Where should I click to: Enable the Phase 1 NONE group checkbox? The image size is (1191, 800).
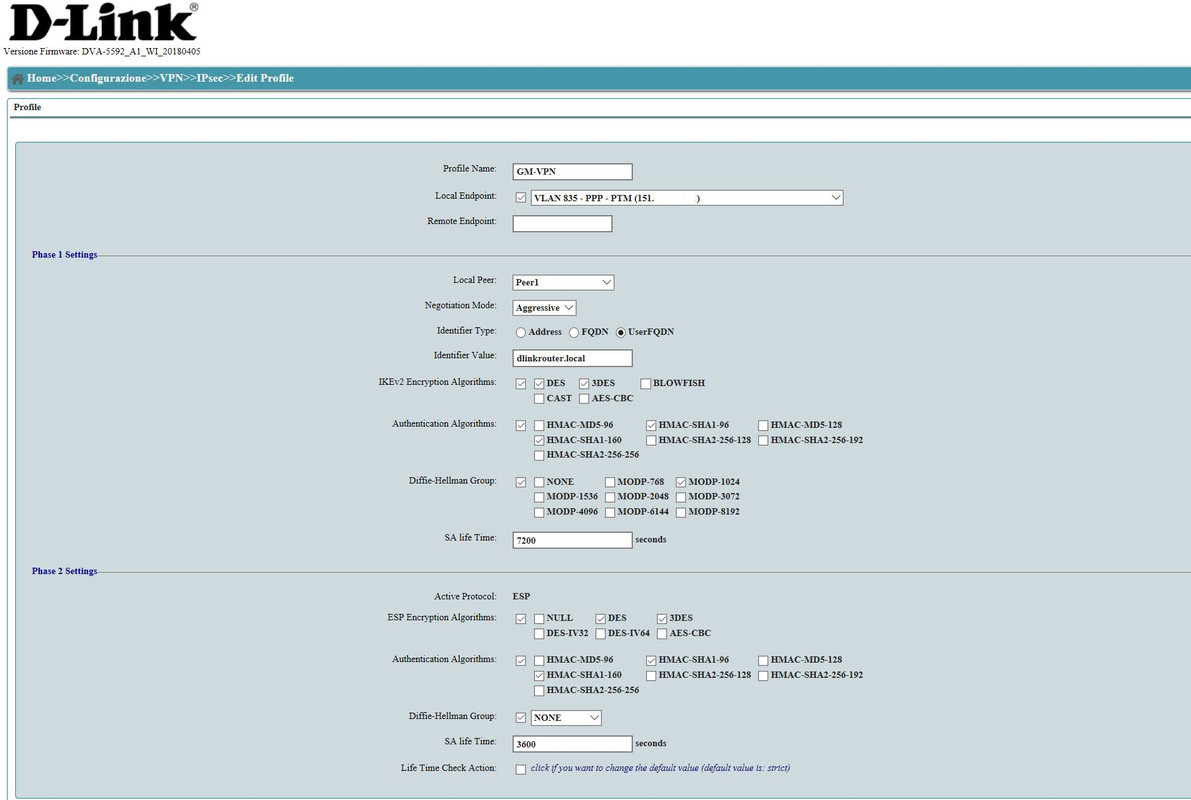point(539,482)
